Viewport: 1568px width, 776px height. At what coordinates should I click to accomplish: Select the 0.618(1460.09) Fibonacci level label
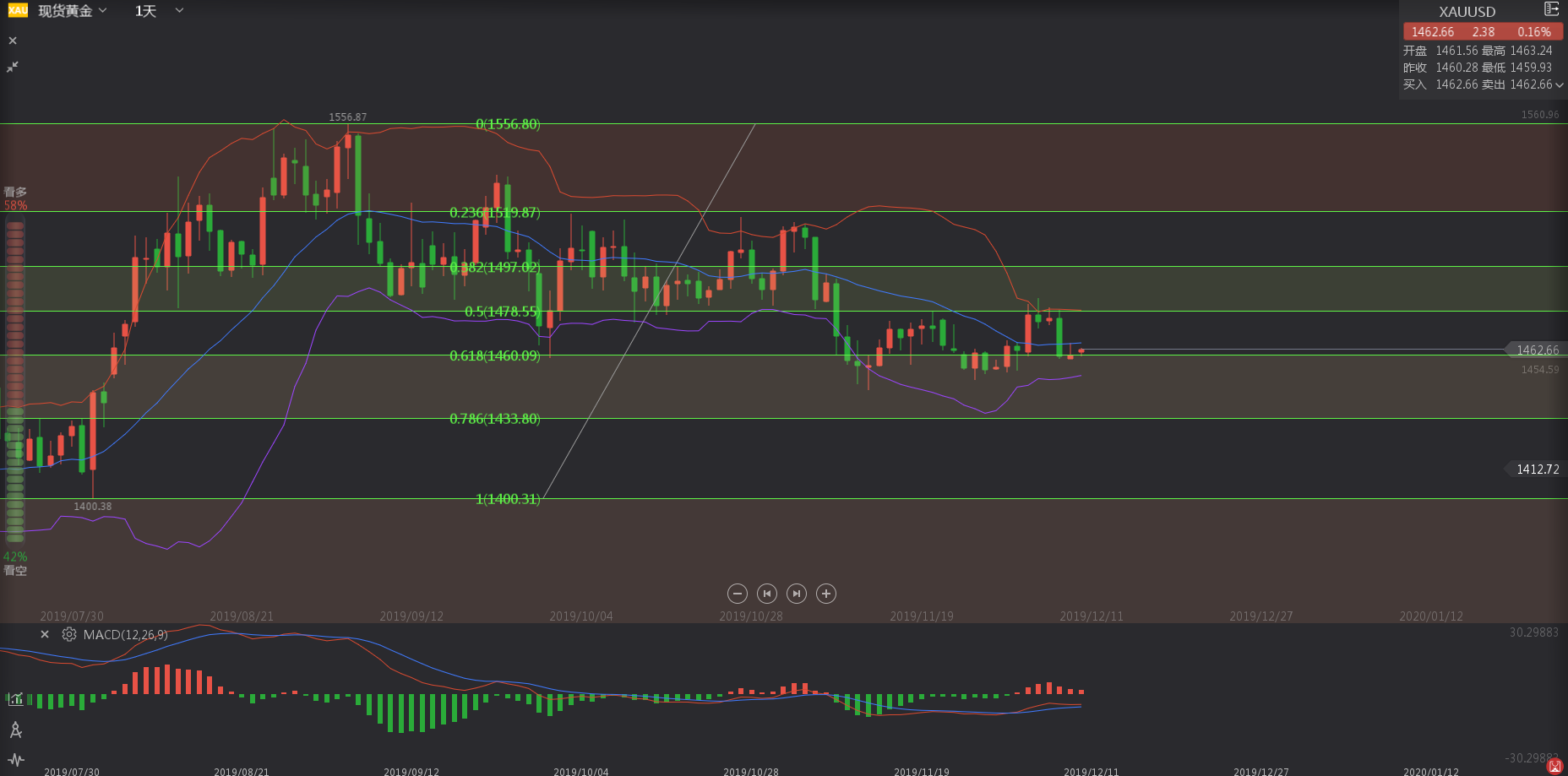494,355
